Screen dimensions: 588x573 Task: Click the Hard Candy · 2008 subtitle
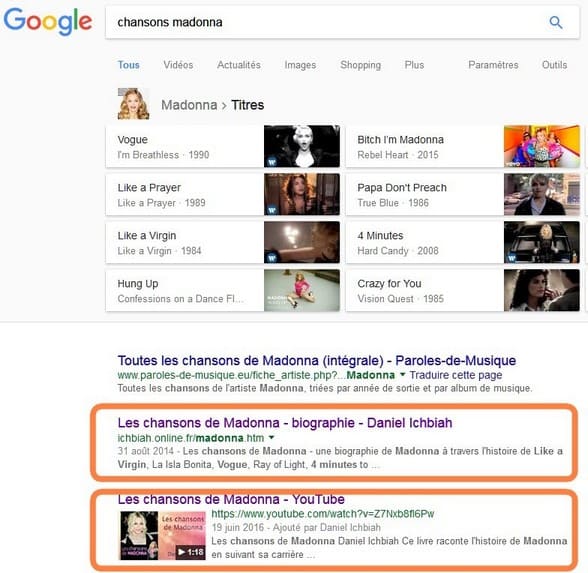[398, 251]
